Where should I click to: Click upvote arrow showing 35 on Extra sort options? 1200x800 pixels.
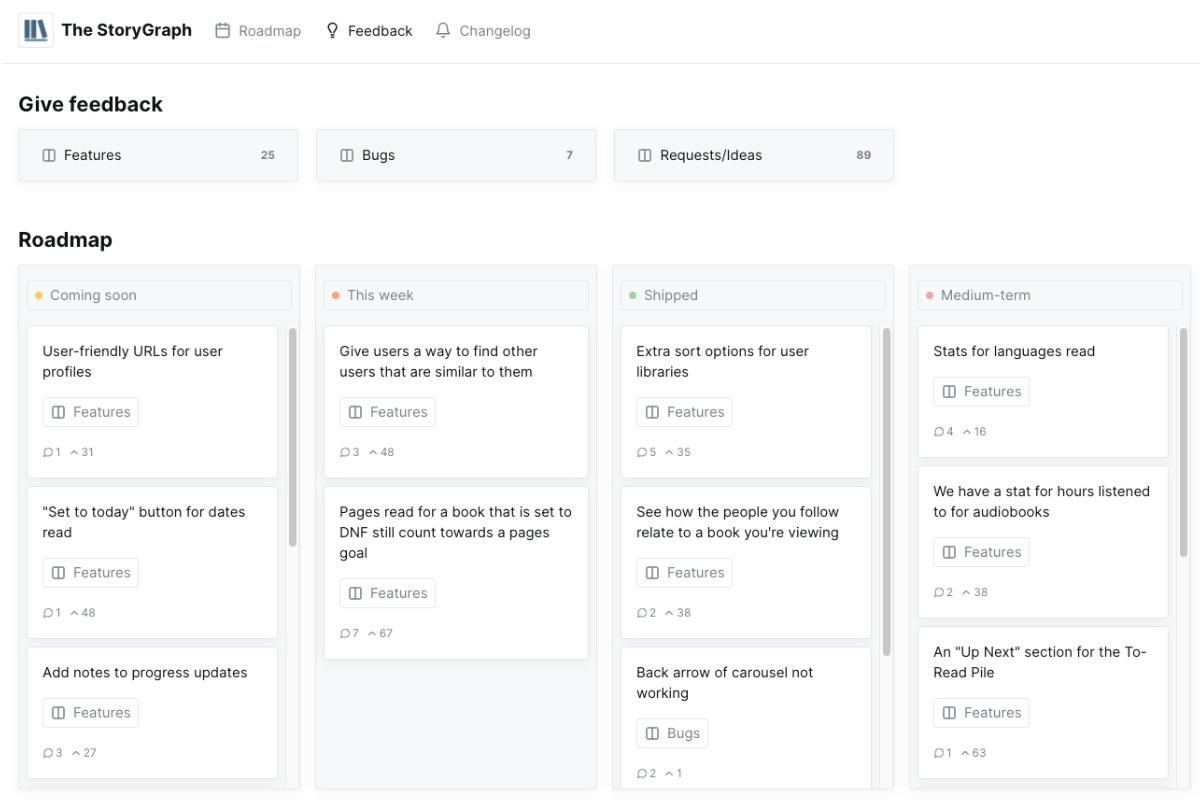click(670, 452)
